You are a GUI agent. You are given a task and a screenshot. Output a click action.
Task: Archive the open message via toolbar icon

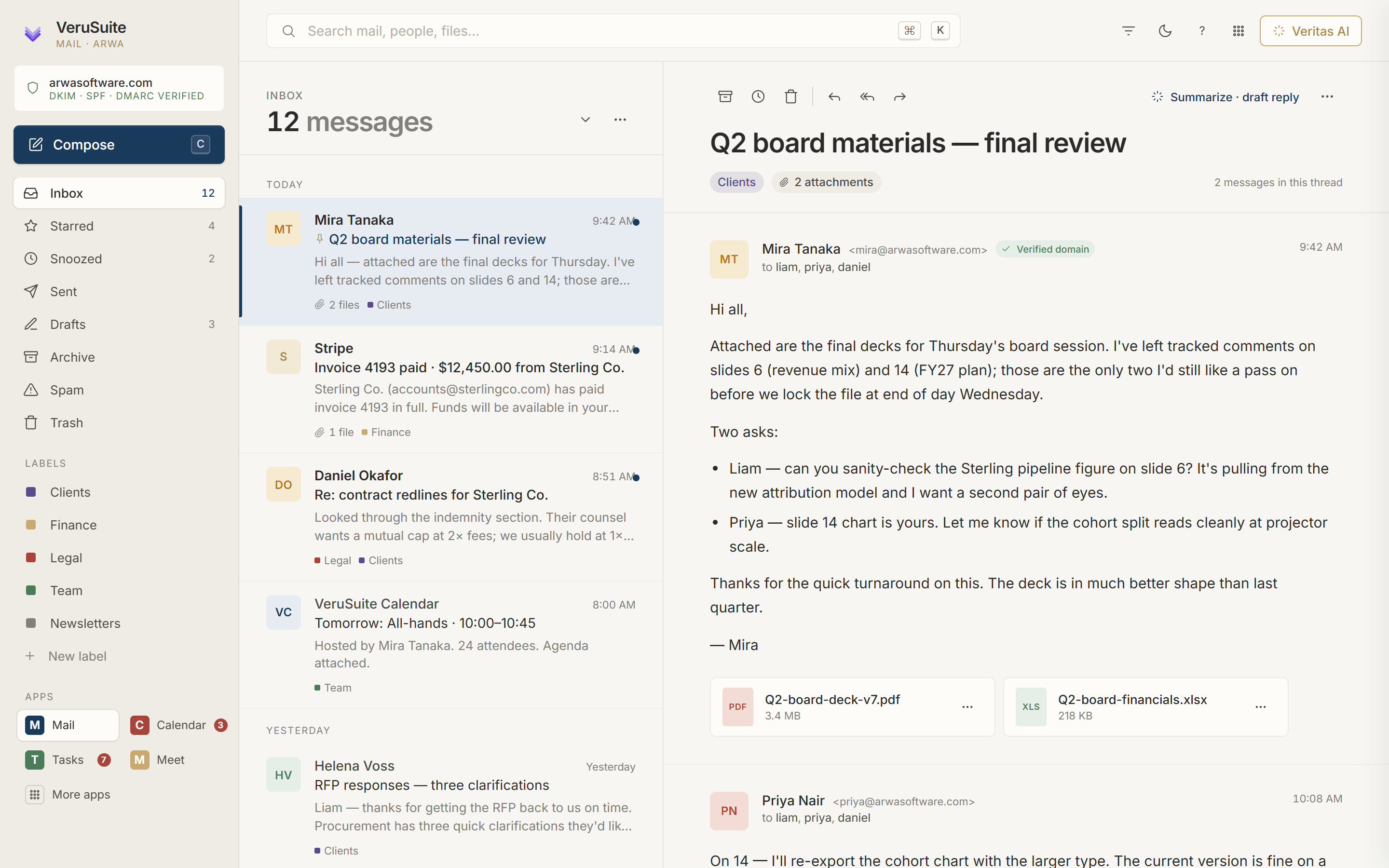(x=725, y=96)
